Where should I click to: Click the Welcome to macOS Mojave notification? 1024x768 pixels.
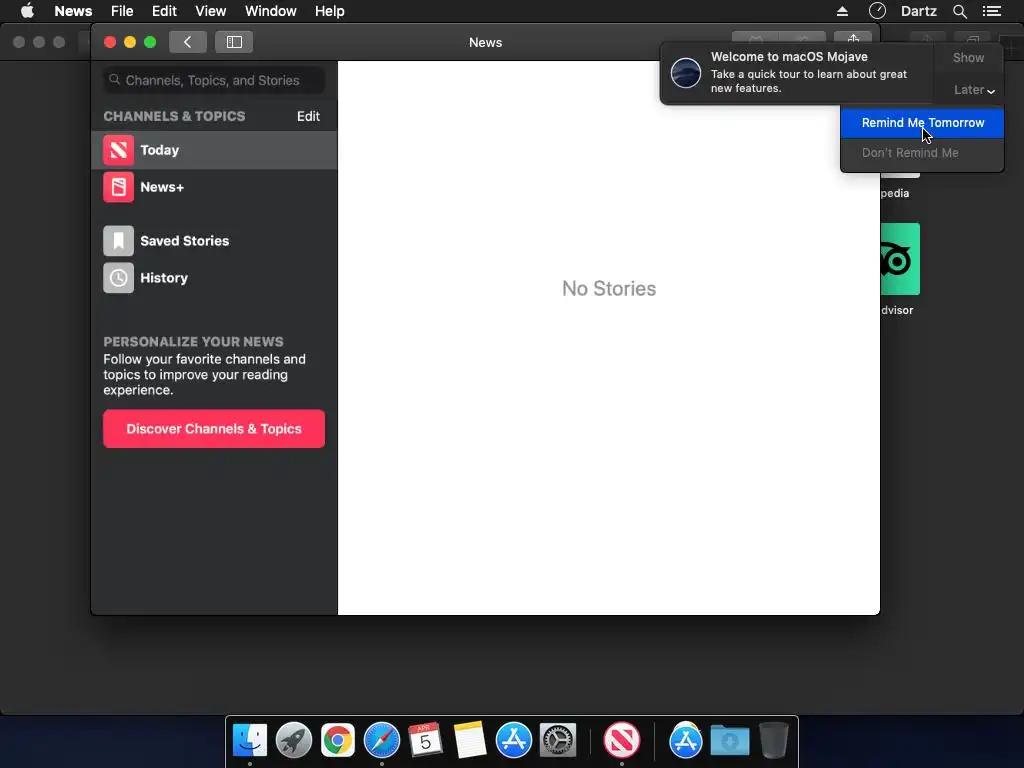(x=797, y=72)
